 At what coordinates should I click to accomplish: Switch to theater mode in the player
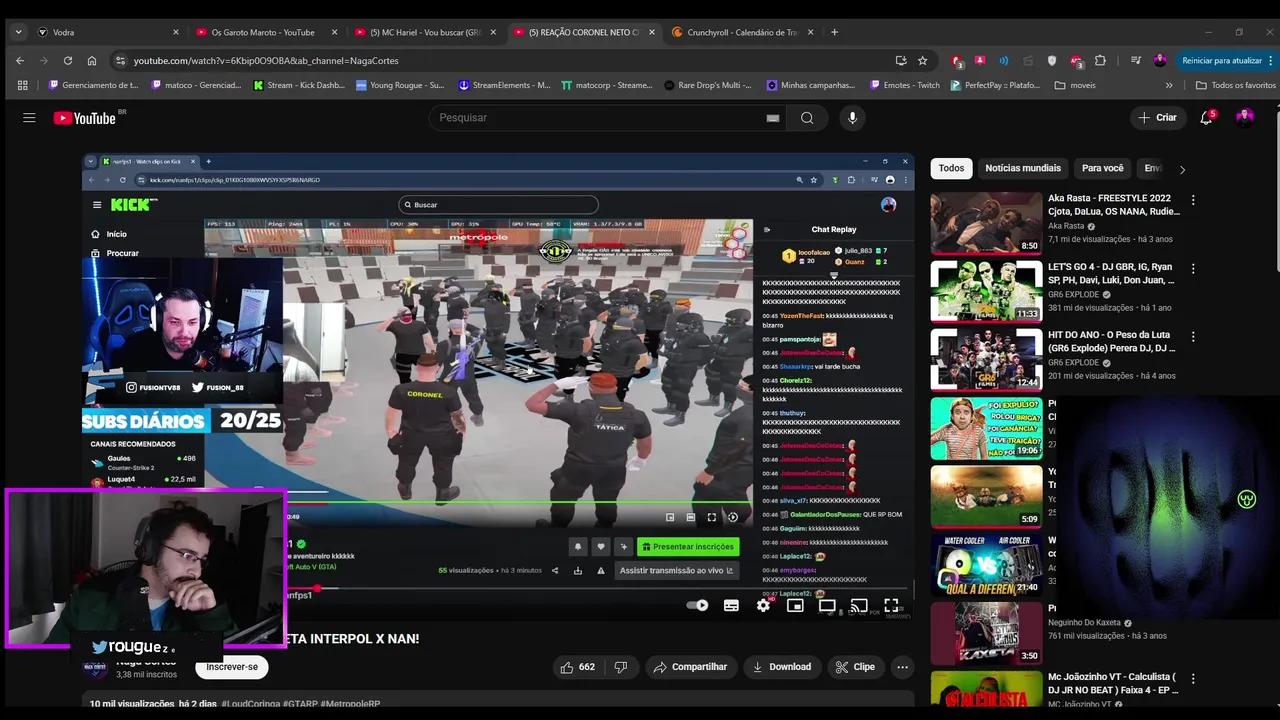(827, 605)
